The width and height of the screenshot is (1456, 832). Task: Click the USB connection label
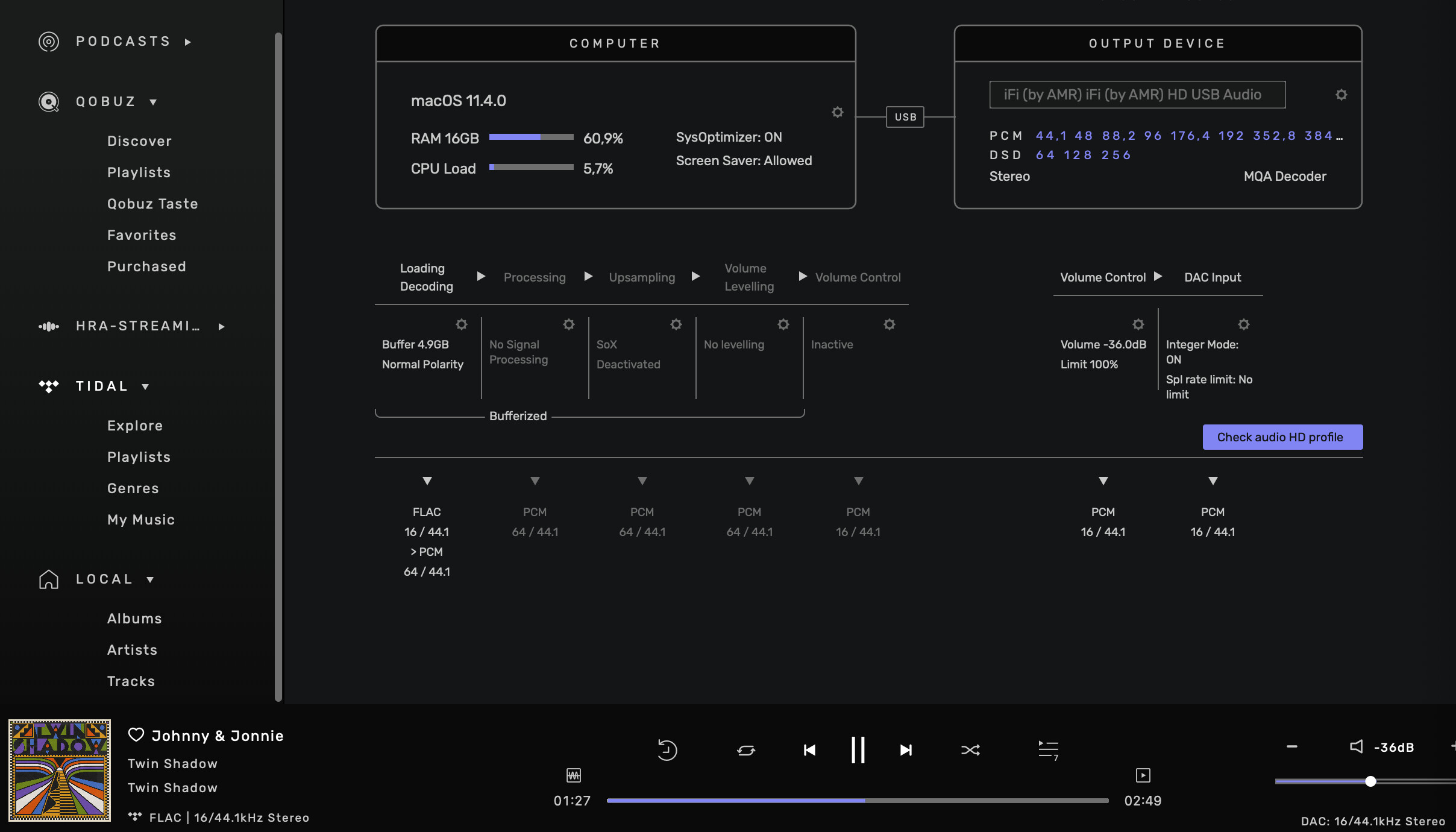click(x=905, y=117)
